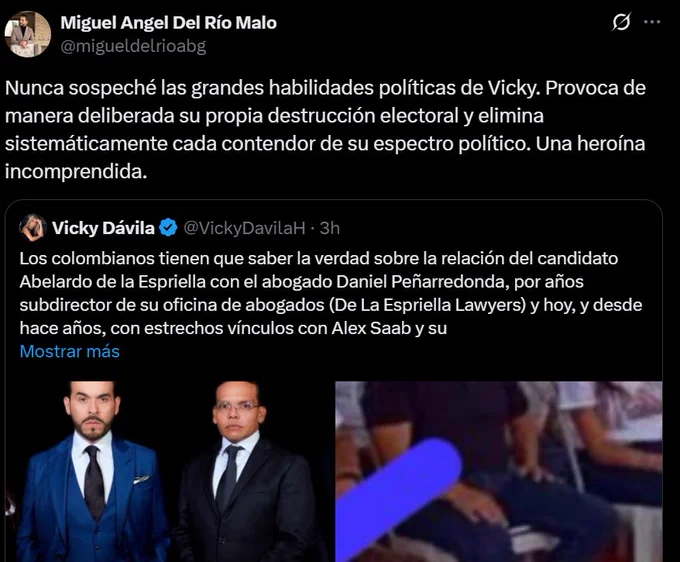Open Vicky Dávila's small avatar

(33, 228)
